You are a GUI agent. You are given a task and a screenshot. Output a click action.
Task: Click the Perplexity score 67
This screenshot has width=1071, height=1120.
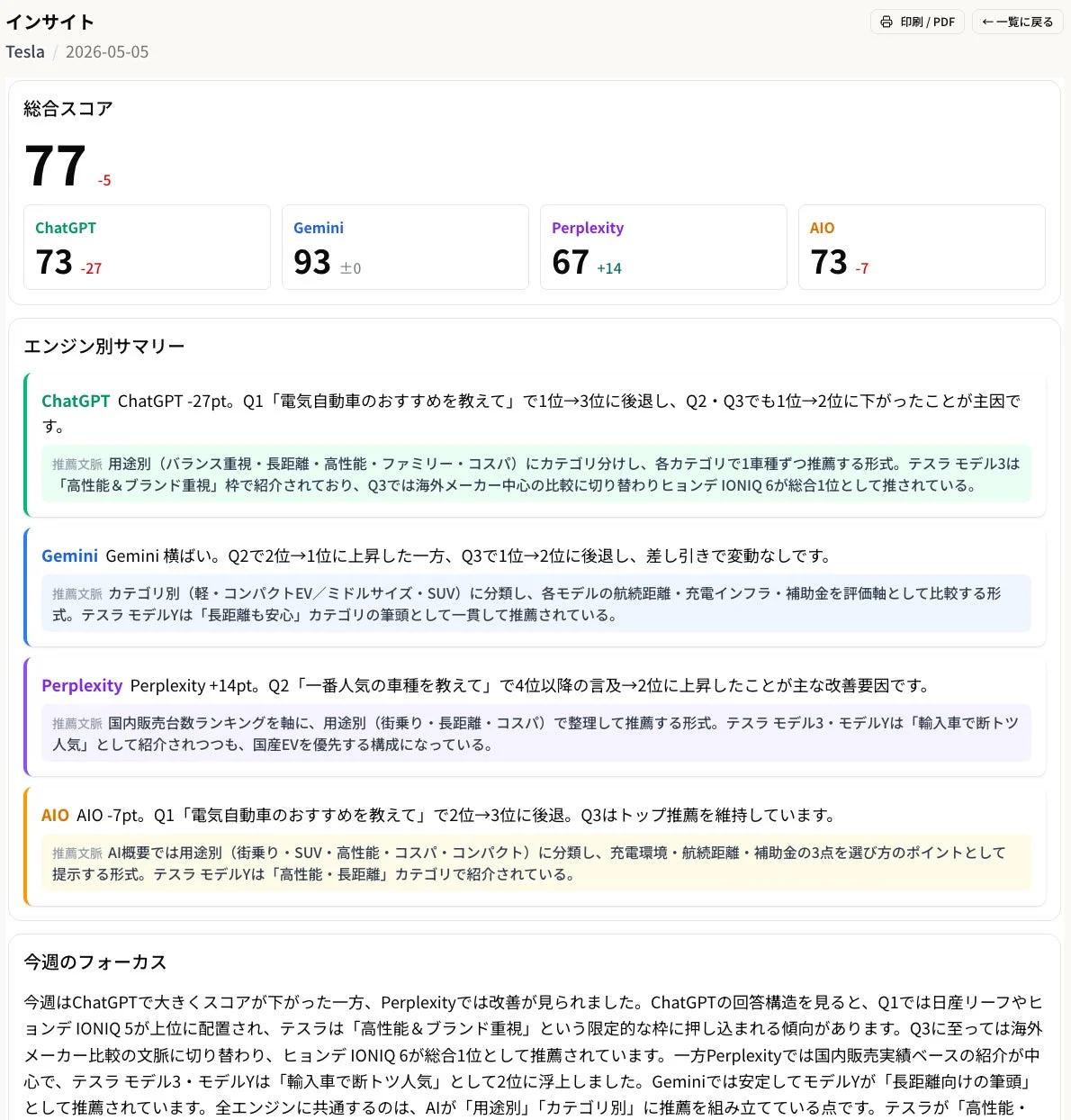tap(571, 262)
